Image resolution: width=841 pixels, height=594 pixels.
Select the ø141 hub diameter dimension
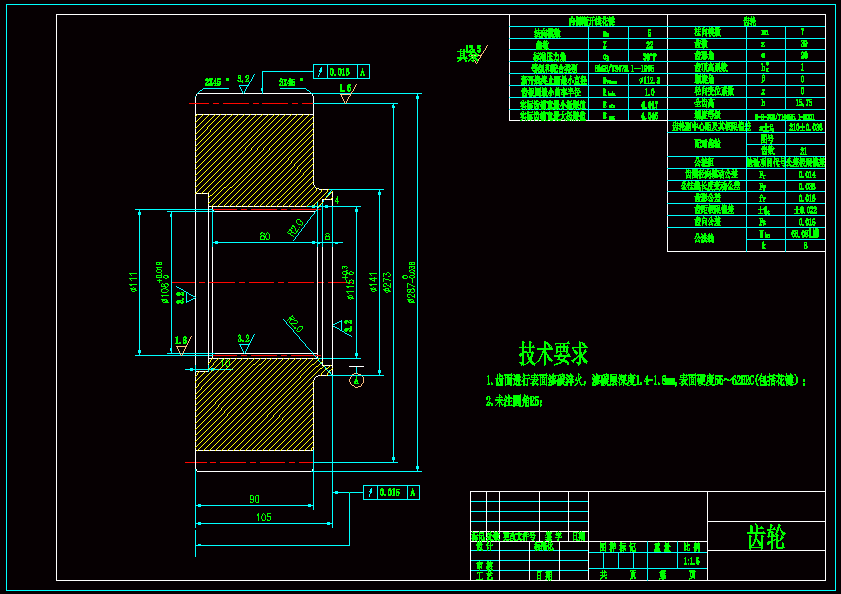373,282
